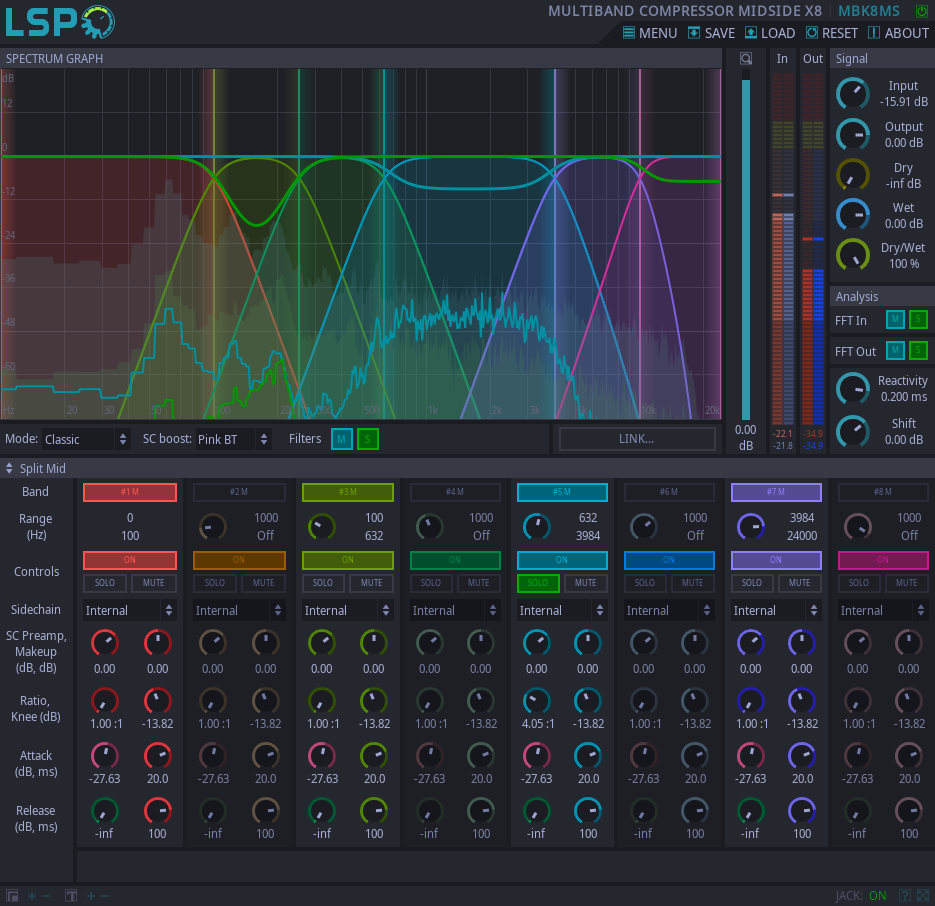935x906 pixels.
Task: Click band 5 Attack level knob showing -27.63
Action: [537, 756]
